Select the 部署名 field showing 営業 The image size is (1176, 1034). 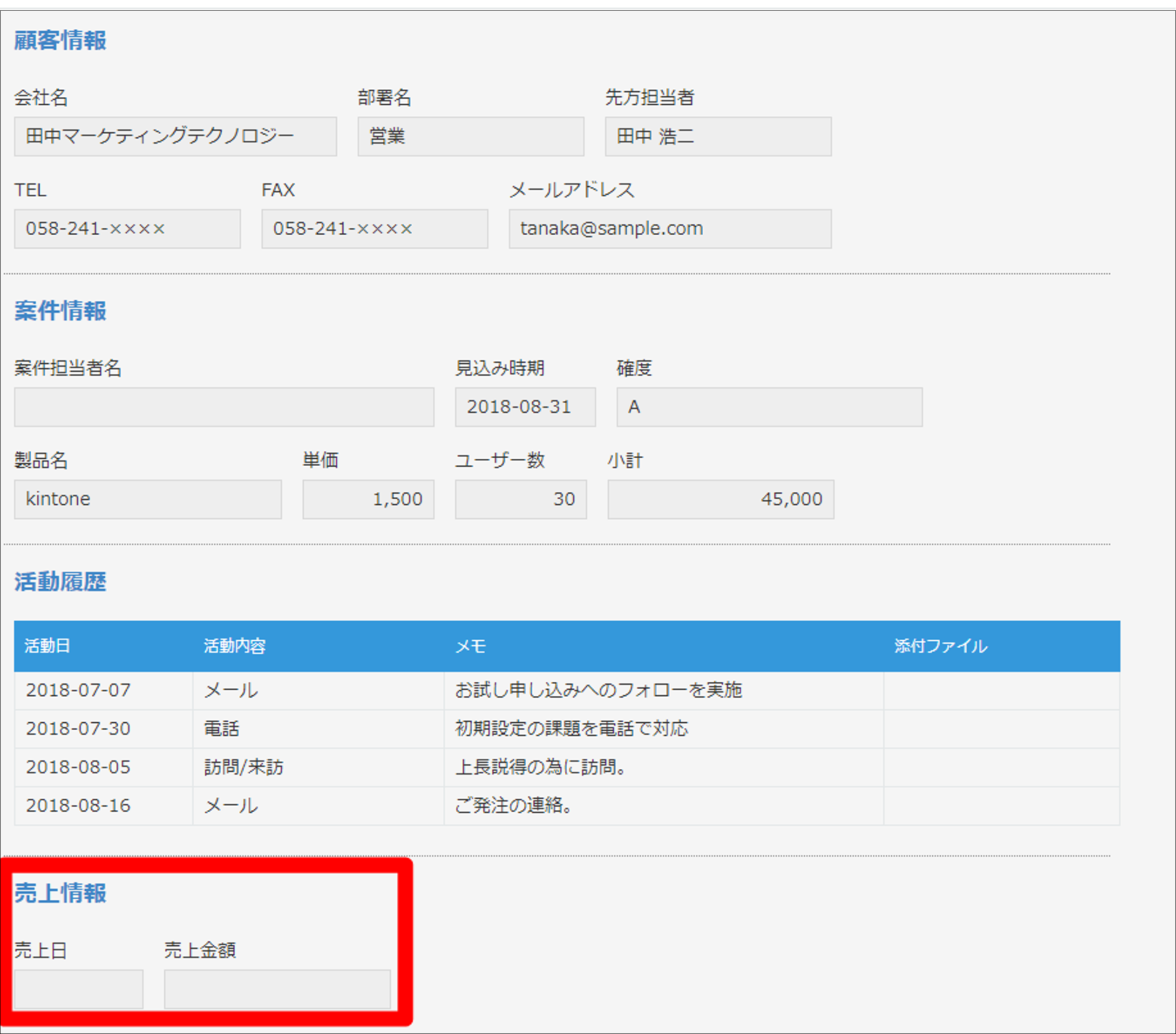click(470, 136)
